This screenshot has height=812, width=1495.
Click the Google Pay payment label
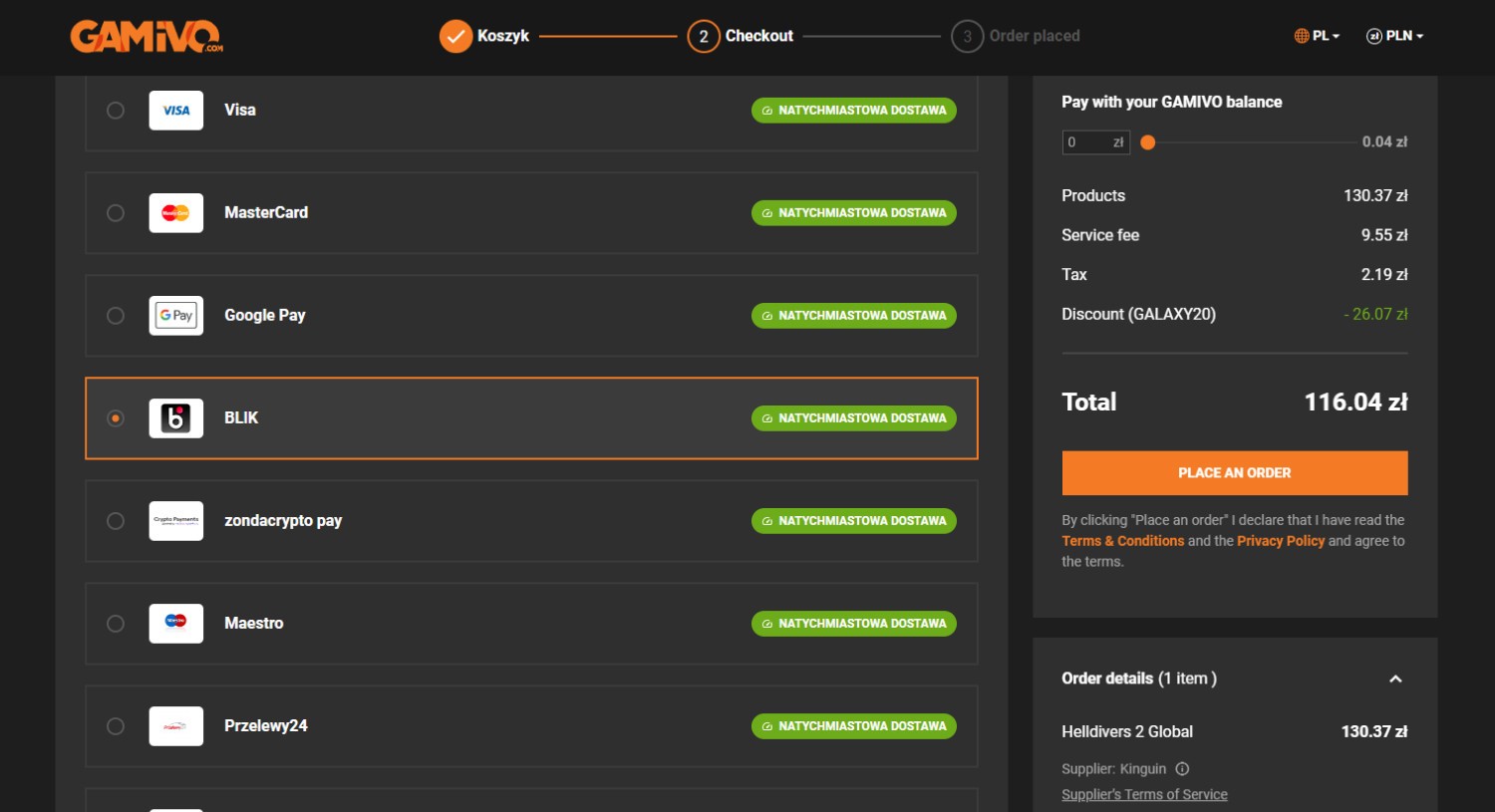point(265,316)
